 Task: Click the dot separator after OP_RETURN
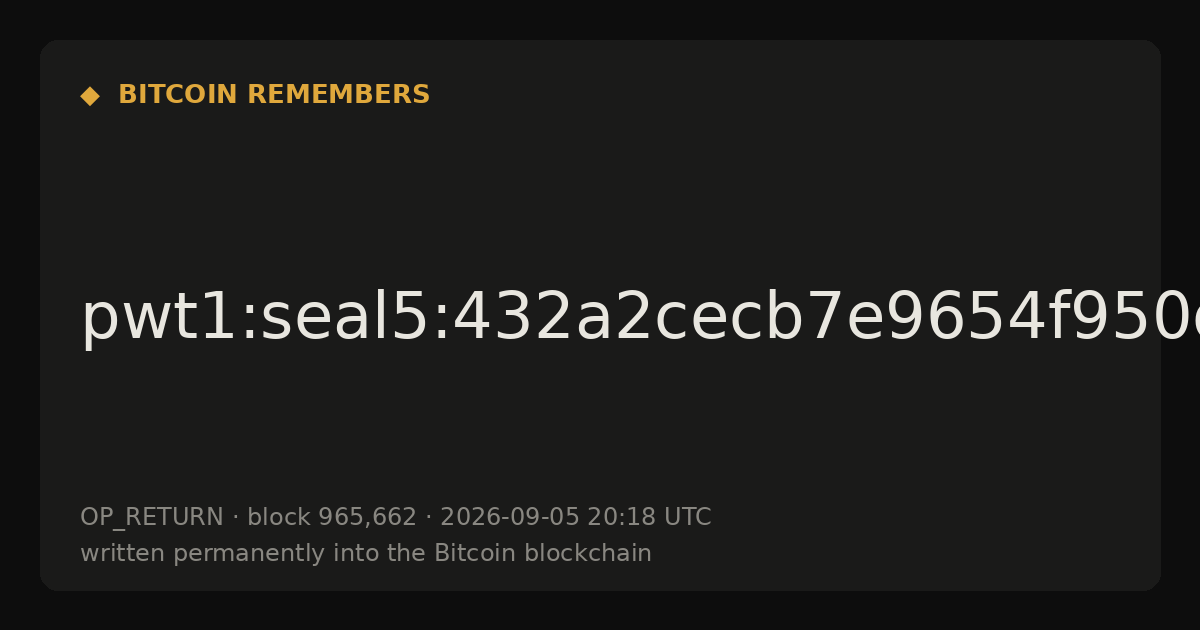click(236, 518)
